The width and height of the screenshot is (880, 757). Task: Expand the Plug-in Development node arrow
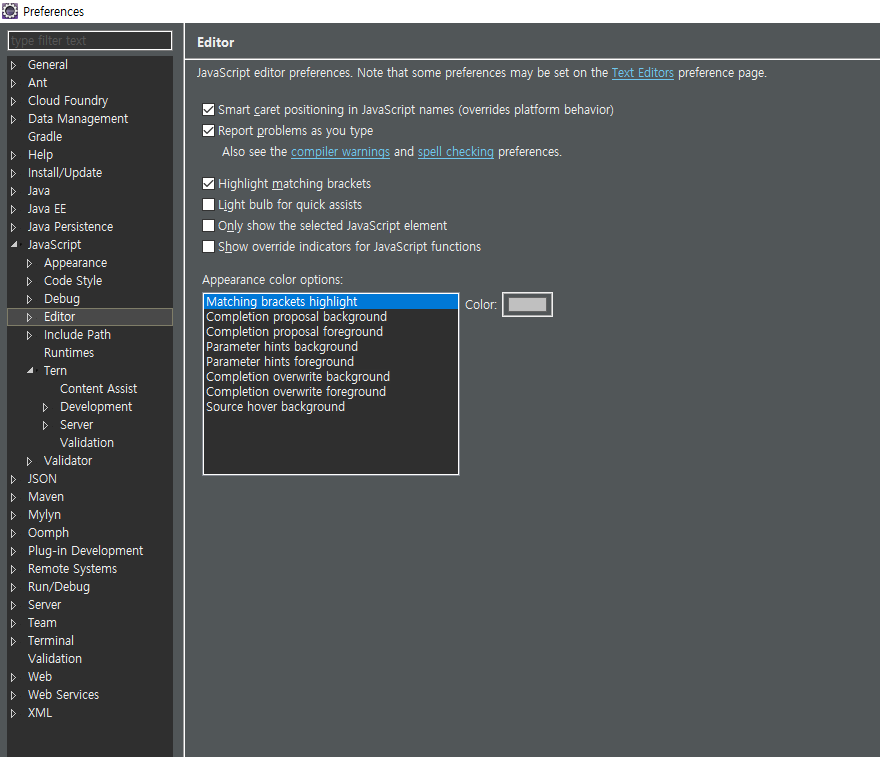[13, 551]
